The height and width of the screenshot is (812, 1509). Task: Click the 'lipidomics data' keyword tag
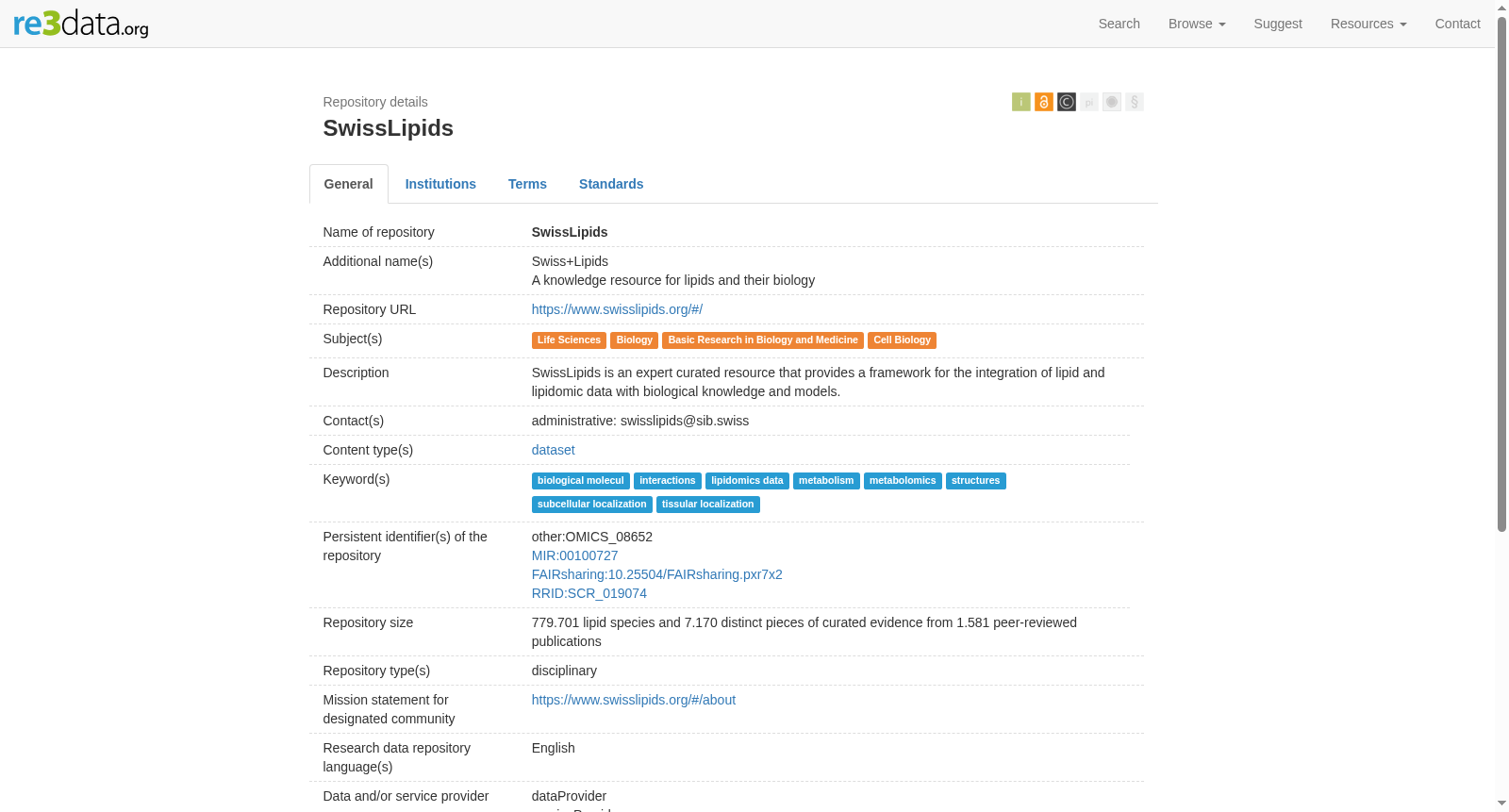pos(747,481)
